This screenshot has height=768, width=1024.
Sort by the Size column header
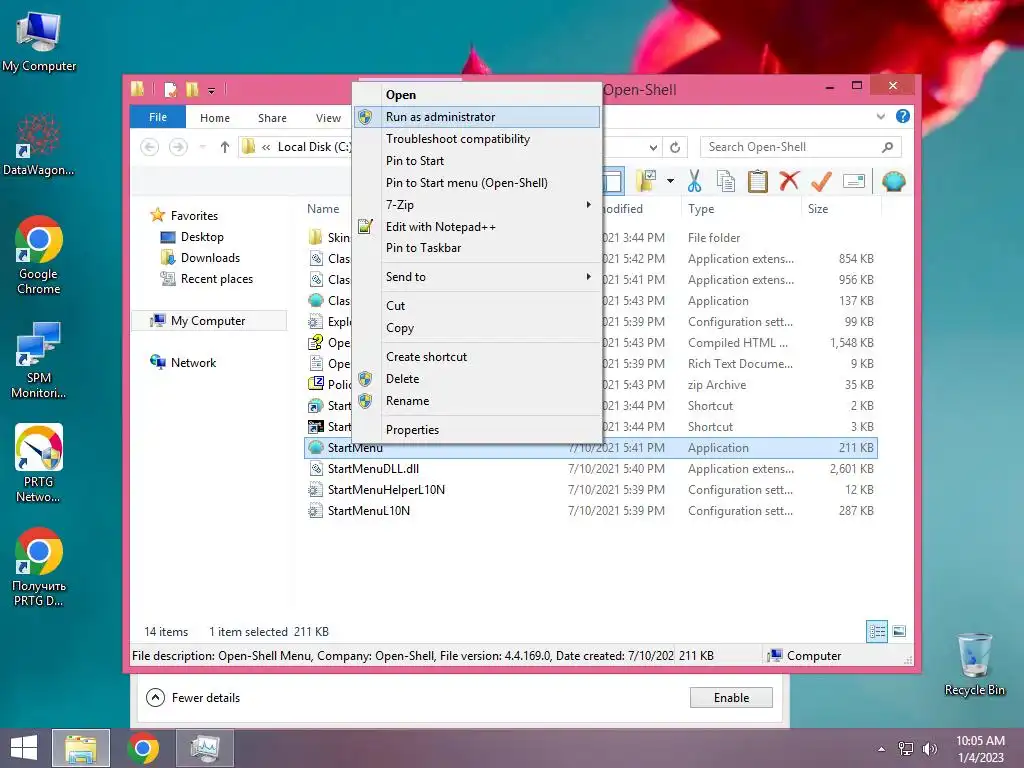tap(840, 209)
